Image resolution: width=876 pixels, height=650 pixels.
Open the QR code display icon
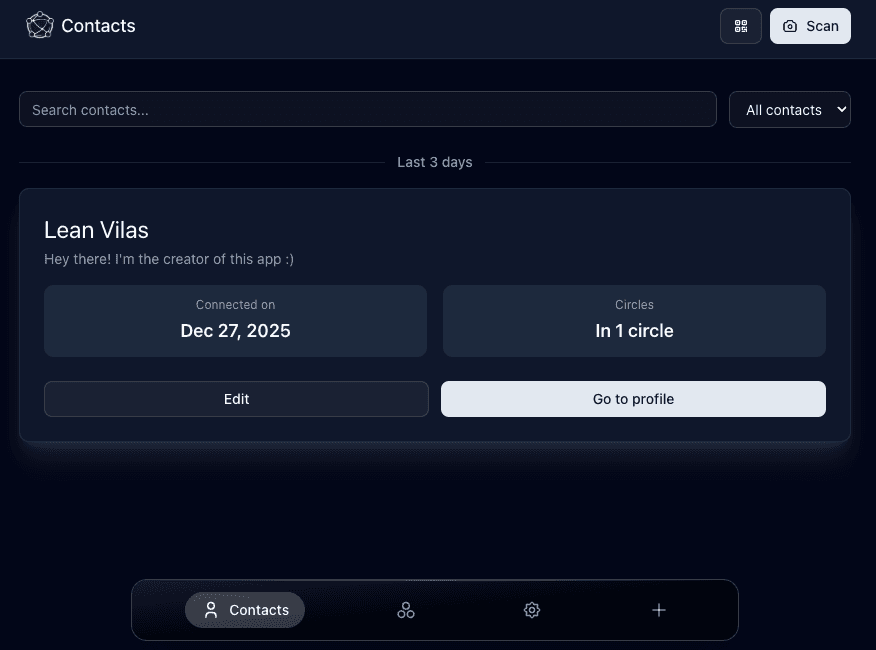click(x=741, y=26)
